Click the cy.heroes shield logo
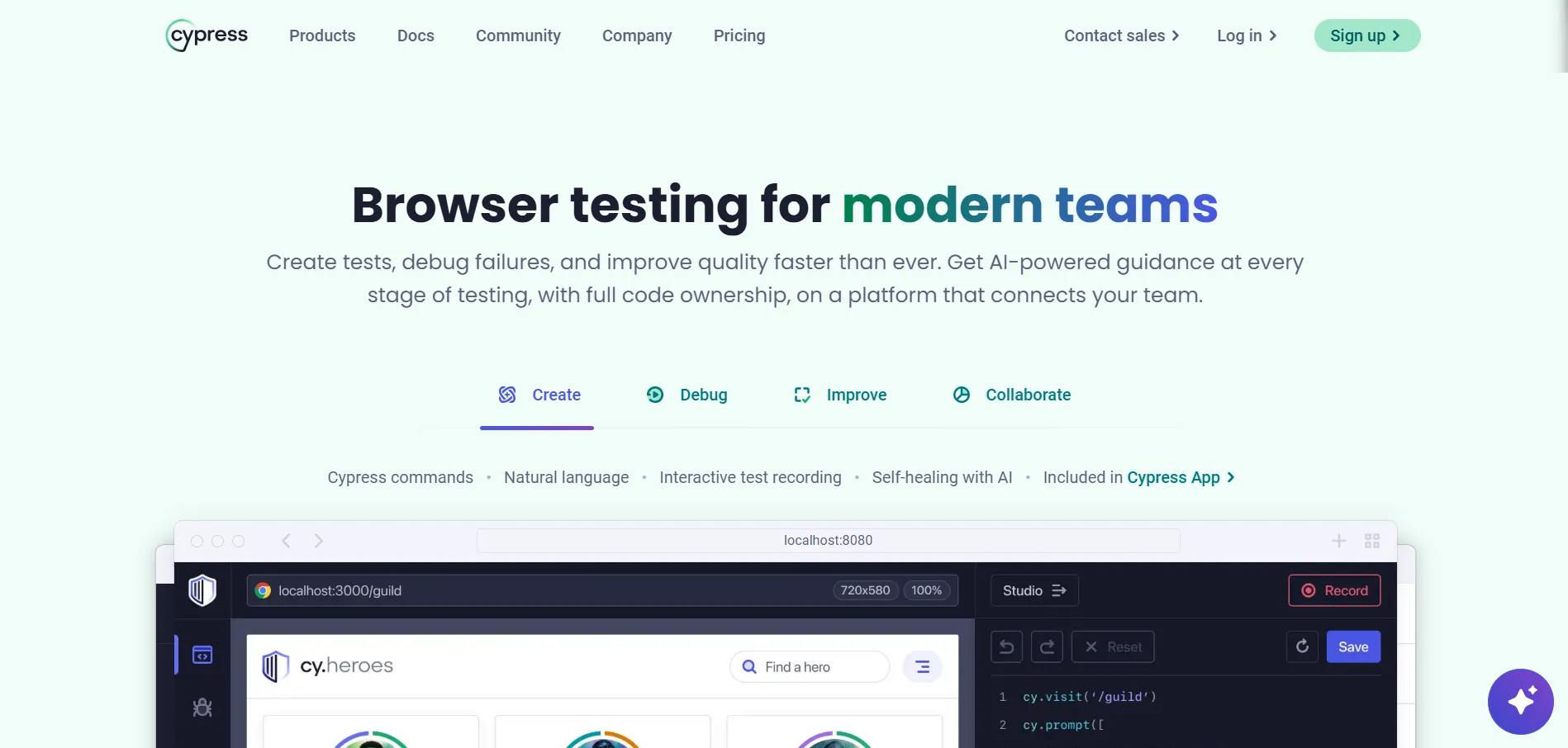This screenshot has height=748, width=1568. click(275, 666)
